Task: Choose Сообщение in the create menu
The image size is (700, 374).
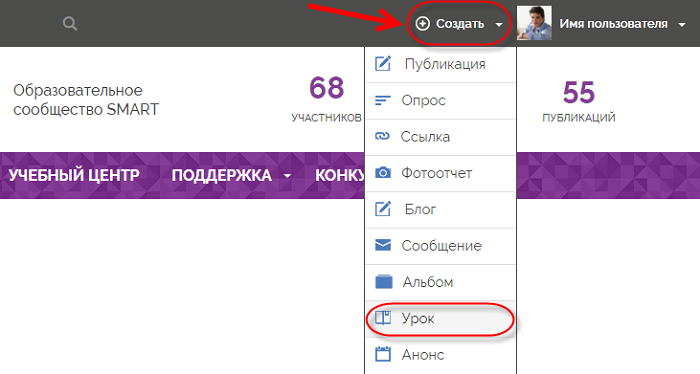Action: pos(441,246)
